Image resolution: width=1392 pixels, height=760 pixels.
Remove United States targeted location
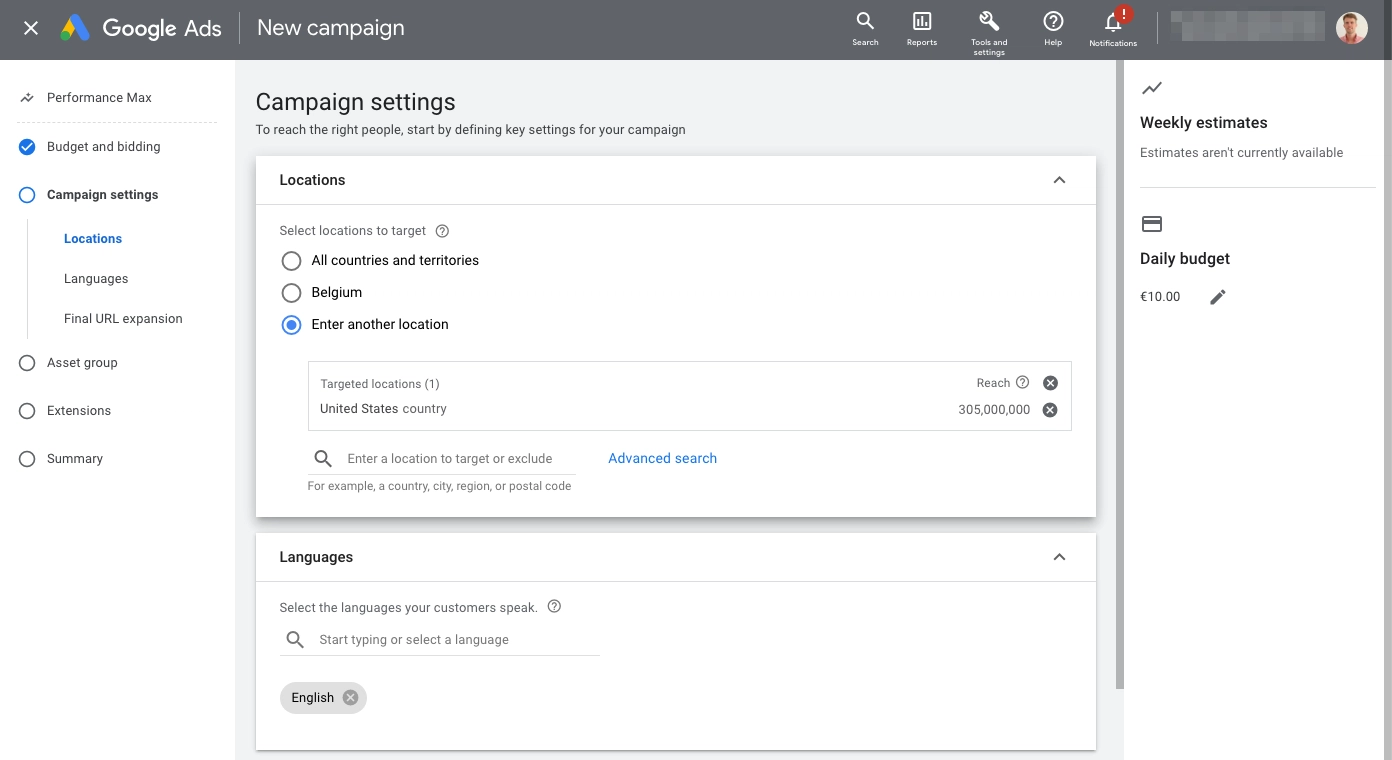tap(1050, 410)
